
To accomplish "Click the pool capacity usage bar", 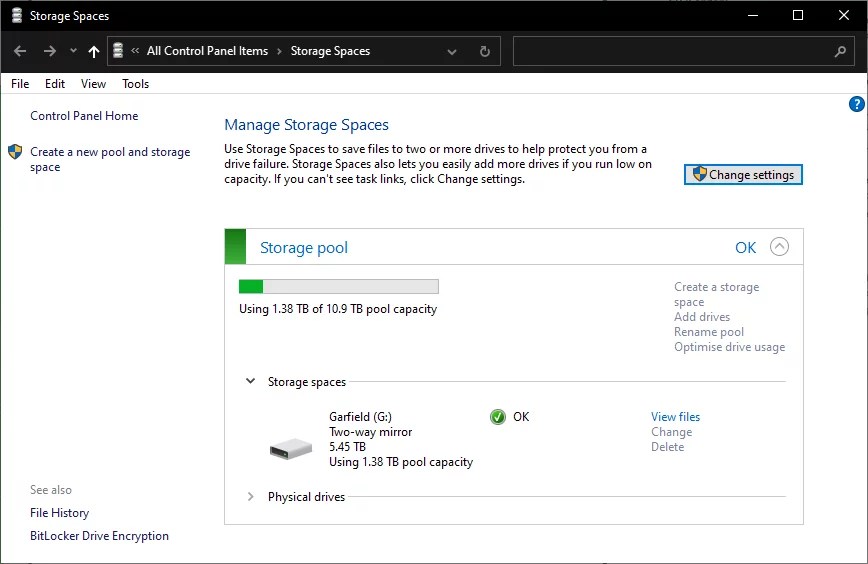I will [x=338, y=287].
